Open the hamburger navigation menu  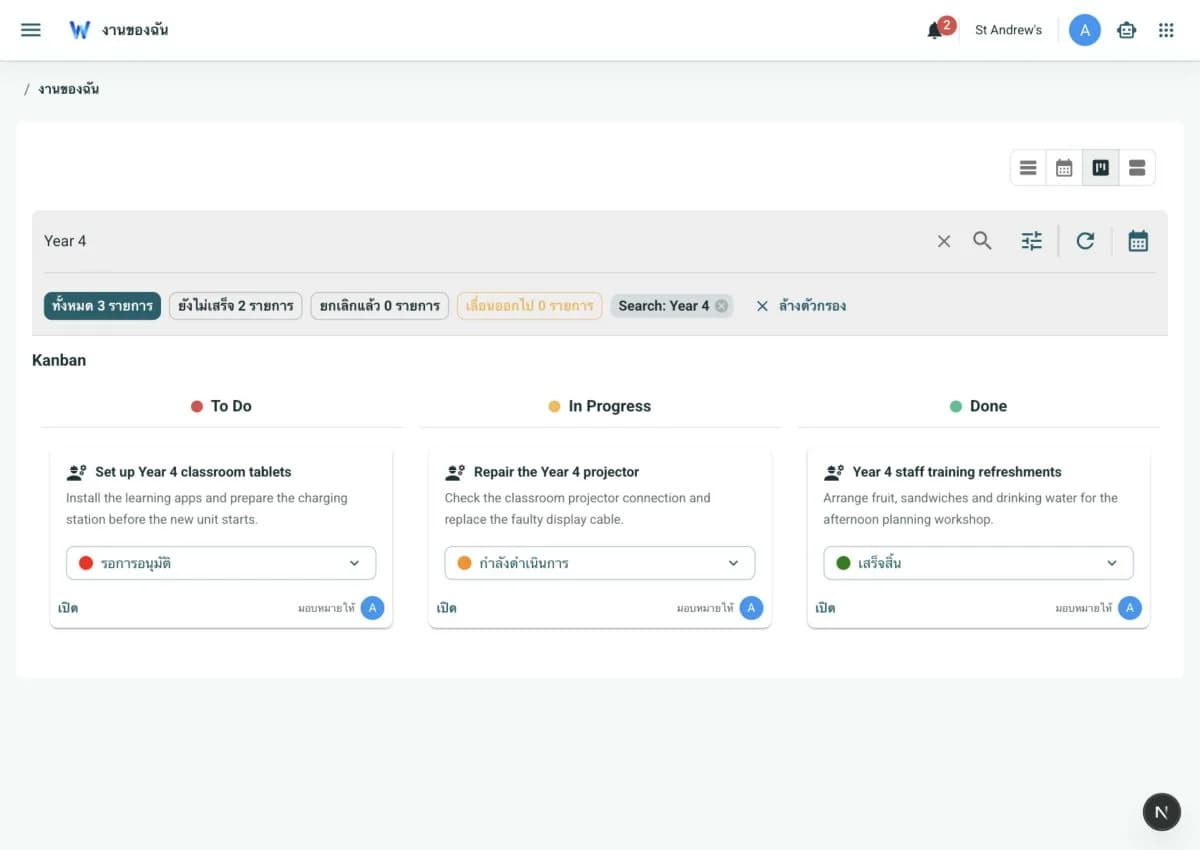[31, 30]
